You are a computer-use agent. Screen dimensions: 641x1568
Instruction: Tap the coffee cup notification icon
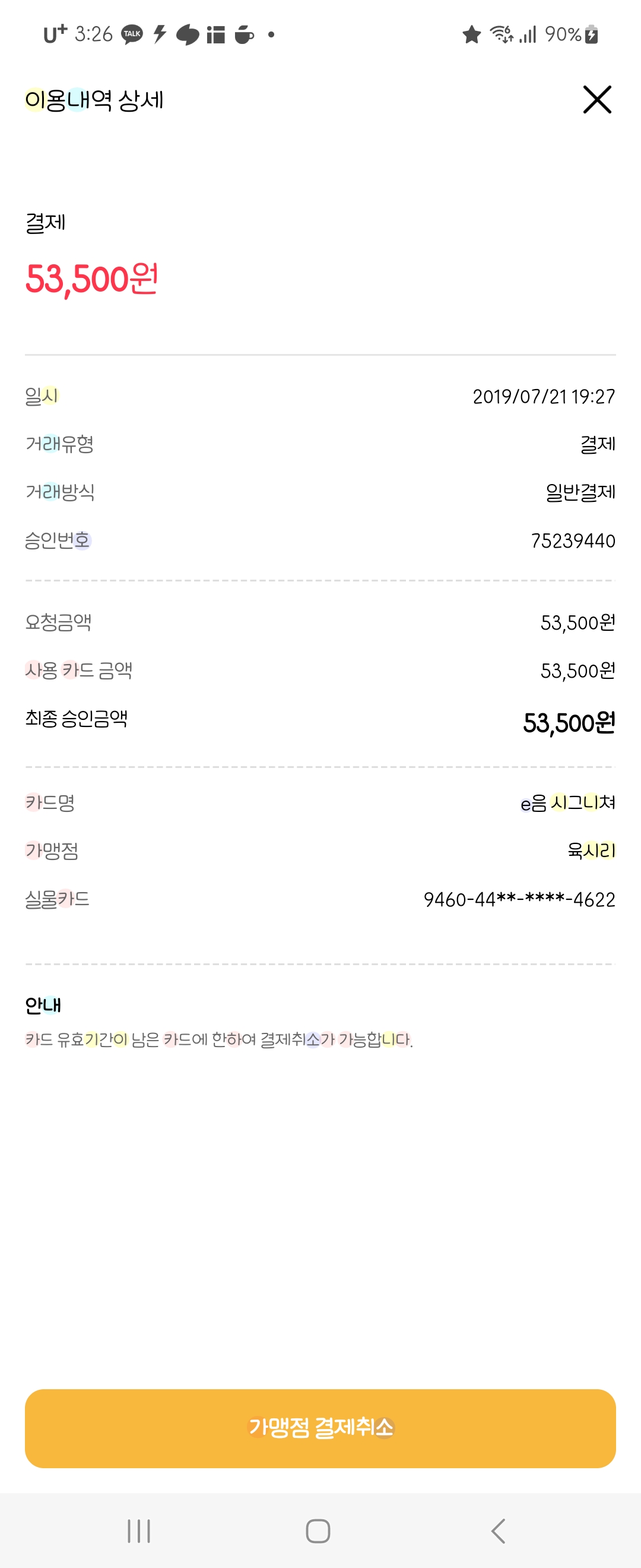pyautogui.click(x=244, y=34)
